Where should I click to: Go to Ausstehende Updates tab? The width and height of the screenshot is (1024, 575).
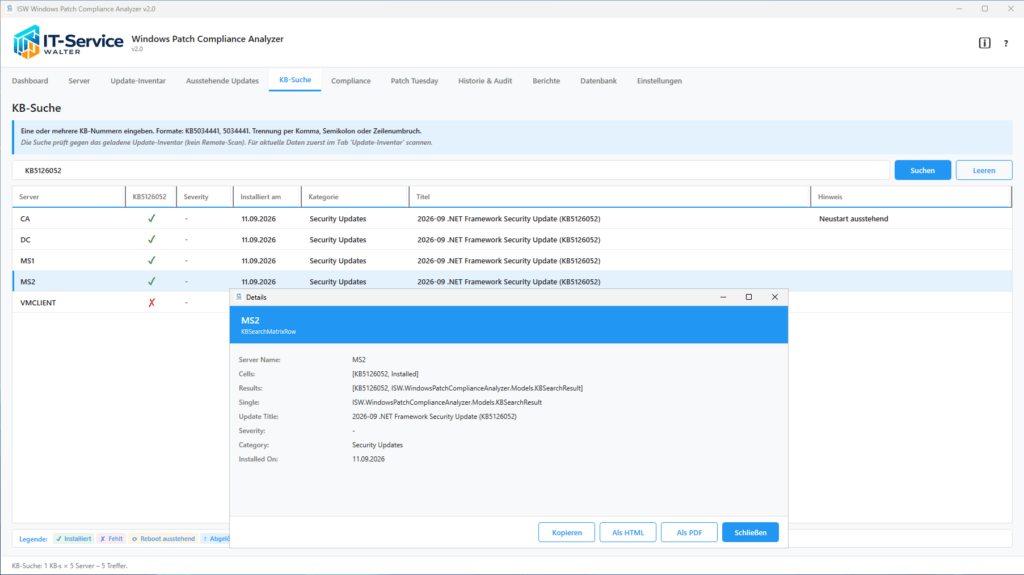click(x=222, y=80)
